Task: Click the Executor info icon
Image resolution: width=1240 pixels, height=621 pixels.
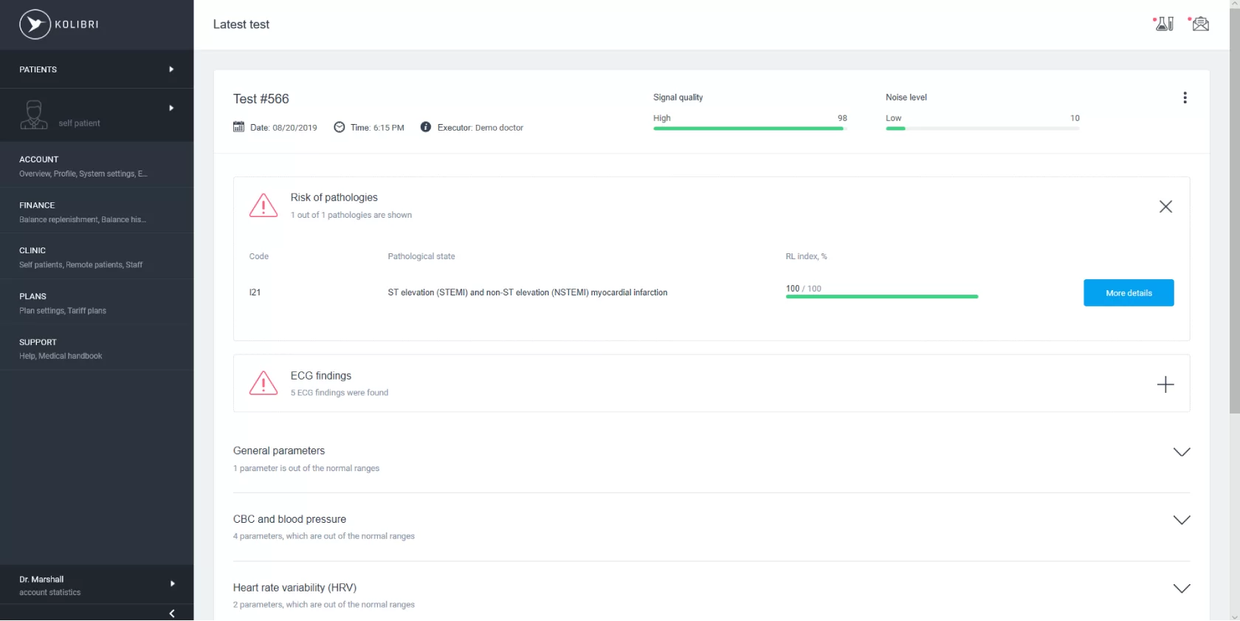Action: (x=426, y=127)
